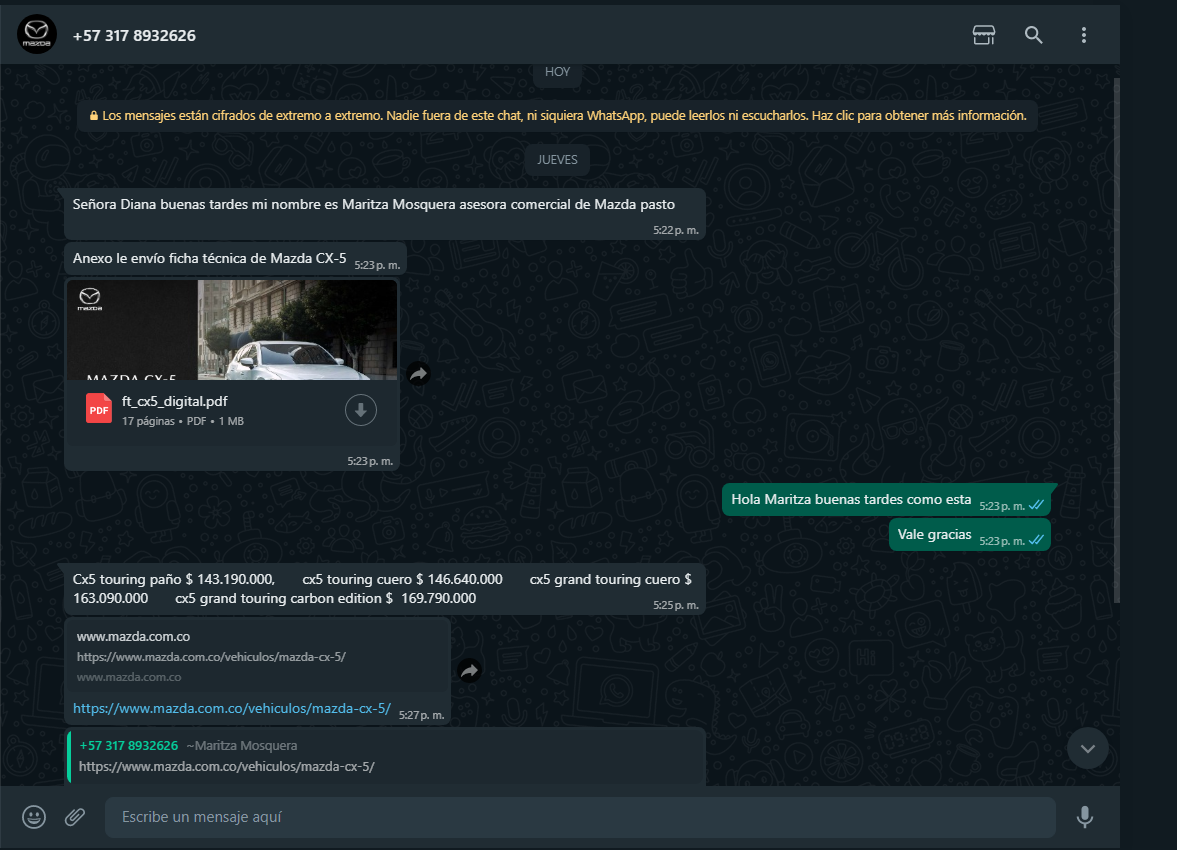
Task: Click the JUEVES date separator
Action: coord(557,160)
